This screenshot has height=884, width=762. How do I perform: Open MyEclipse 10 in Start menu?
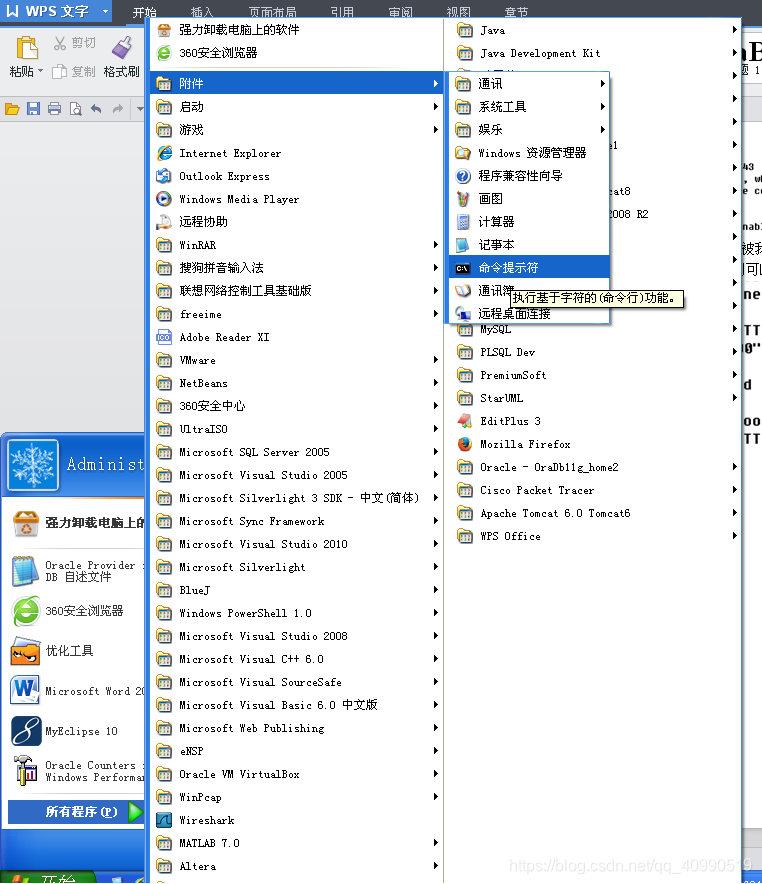76,731
